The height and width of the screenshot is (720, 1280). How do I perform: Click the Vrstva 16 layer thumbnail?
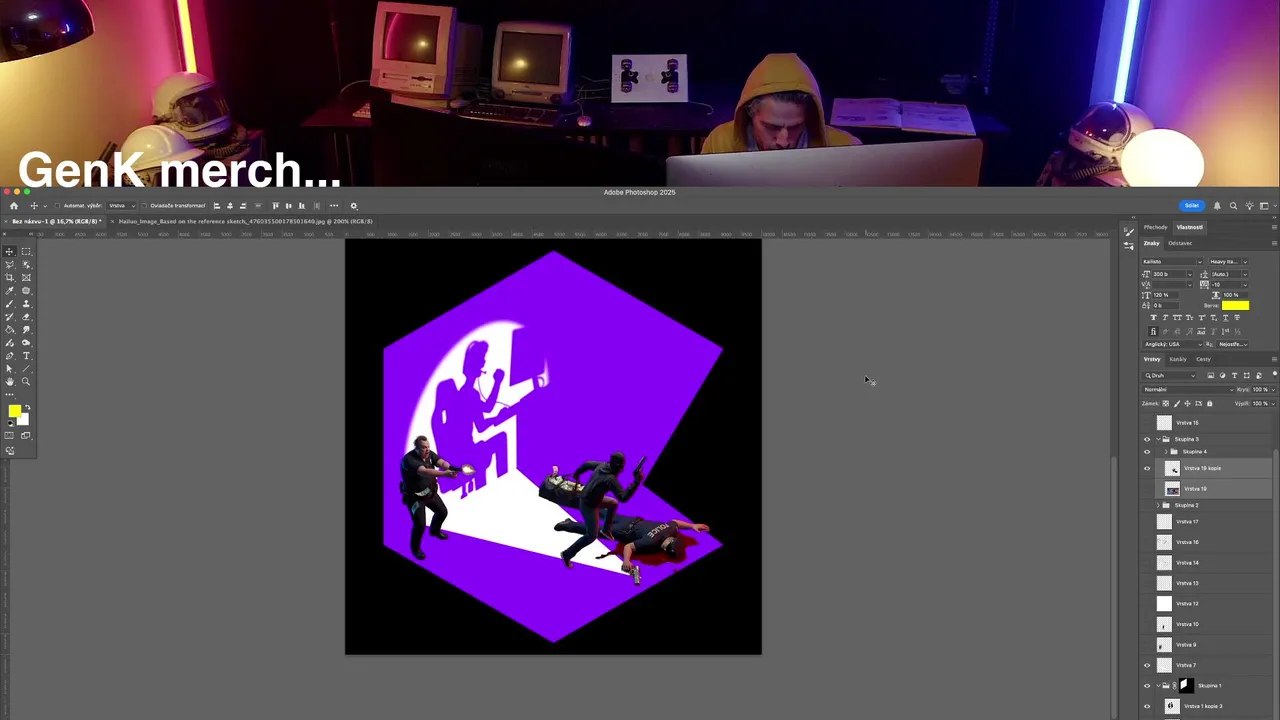point(1164,542)
